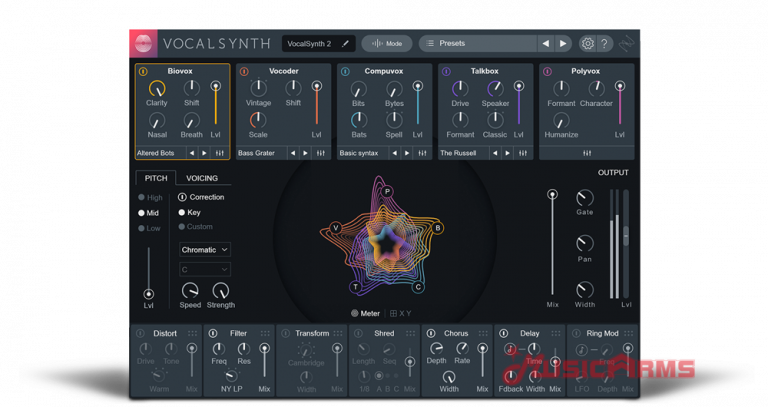Go to previous Talkbox preset arrow
Screen dimensions: 768x407
coord(494,153)
